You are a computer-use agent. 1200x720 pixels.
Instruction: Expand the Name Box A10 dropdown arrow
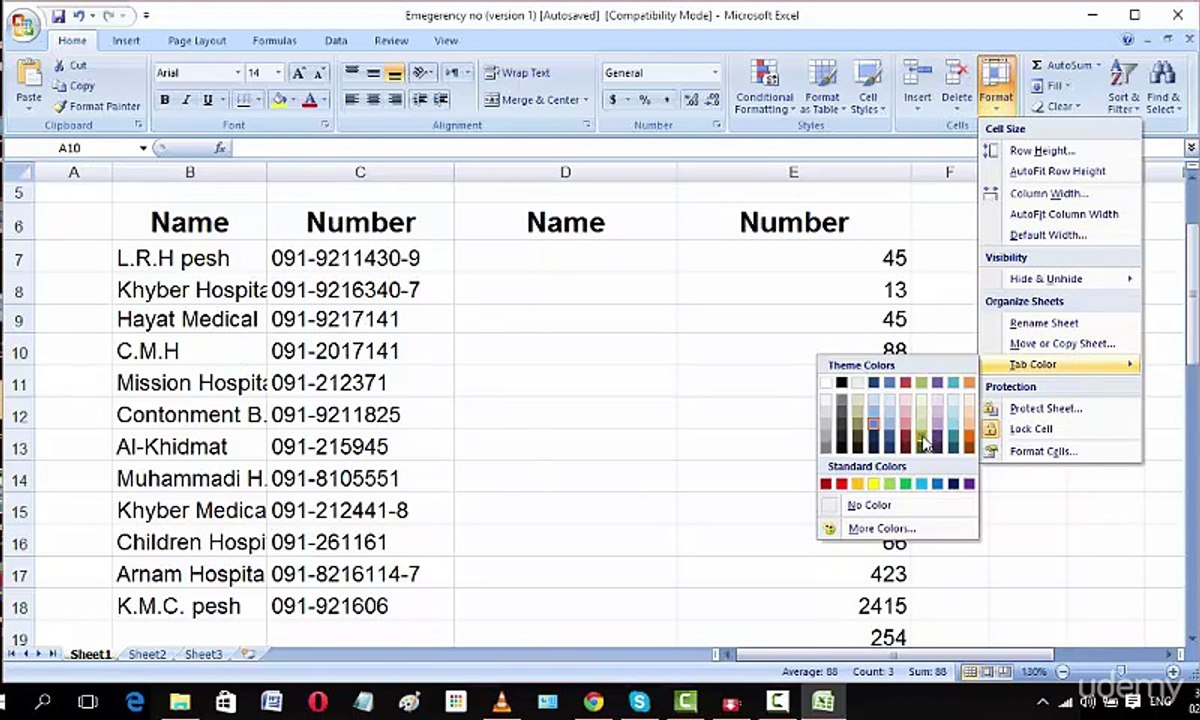coord(143,148)
